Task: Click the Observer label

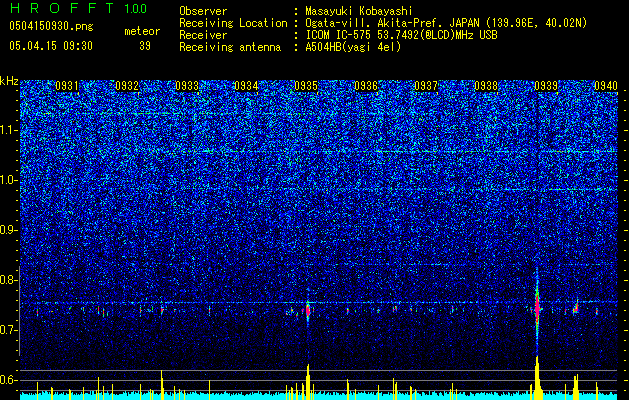Action: click(203, 11)
